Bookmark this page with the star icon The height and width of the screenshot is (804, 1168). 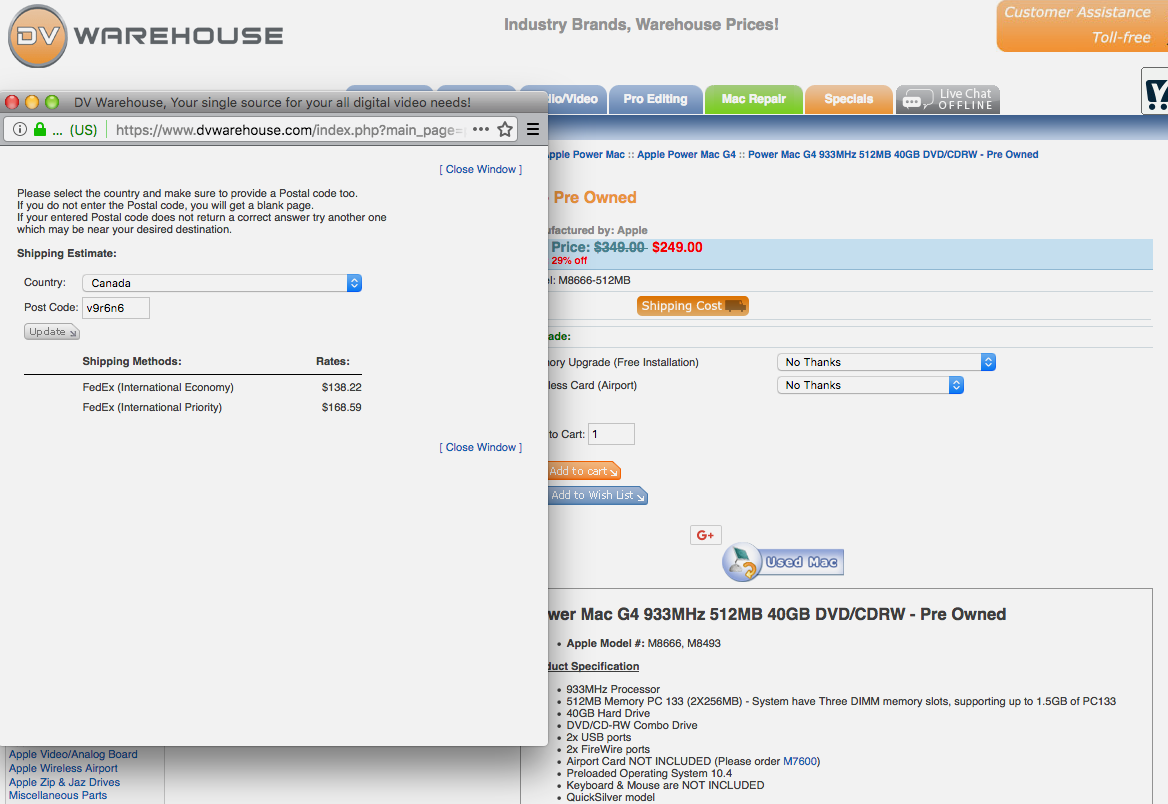point(505,129)
